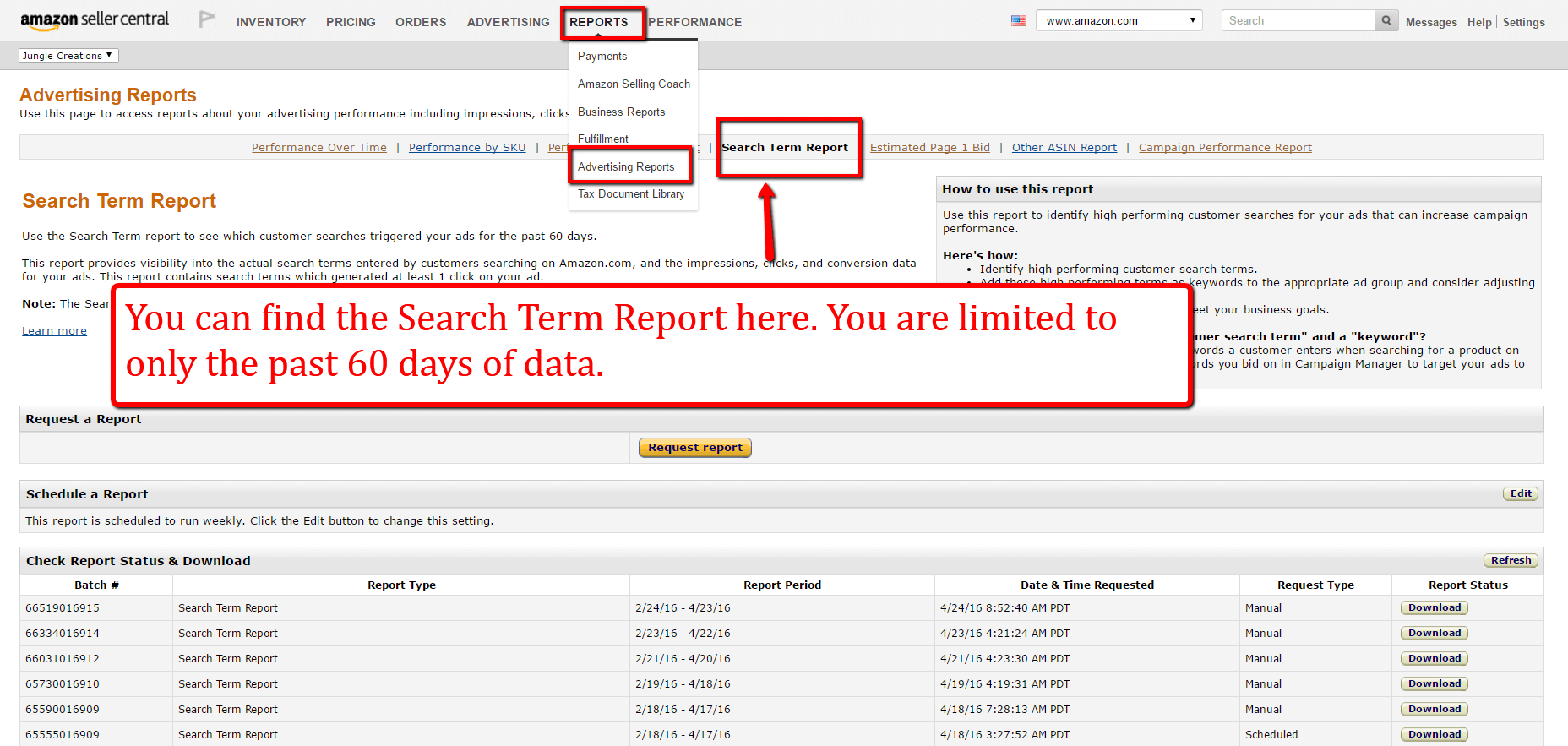Click the US flag marketplace icon

pos(1019,20)
